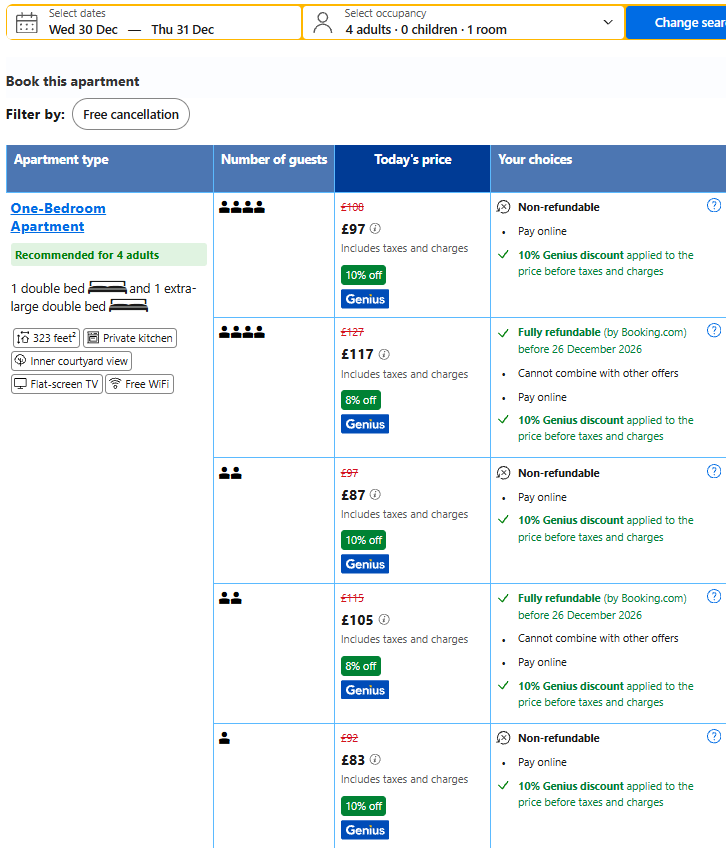Click the Change search button

click(676, 22)
